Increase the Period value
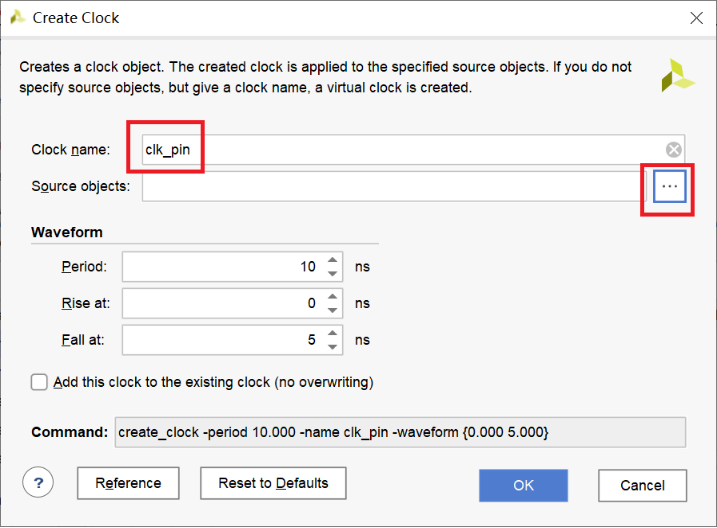 click(x=333, y=261)
